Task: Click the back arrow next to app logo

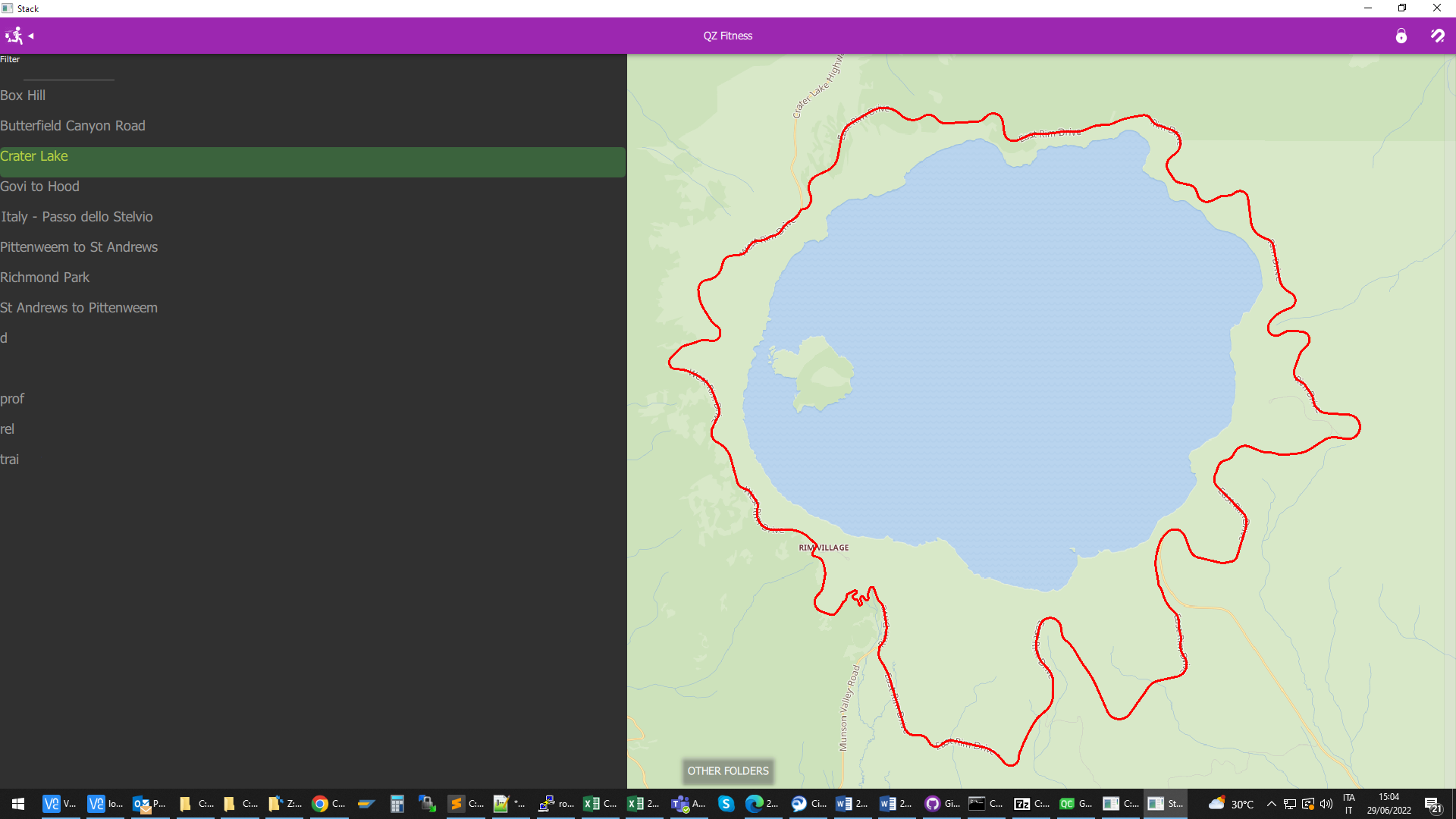Action: click(31, 36)
